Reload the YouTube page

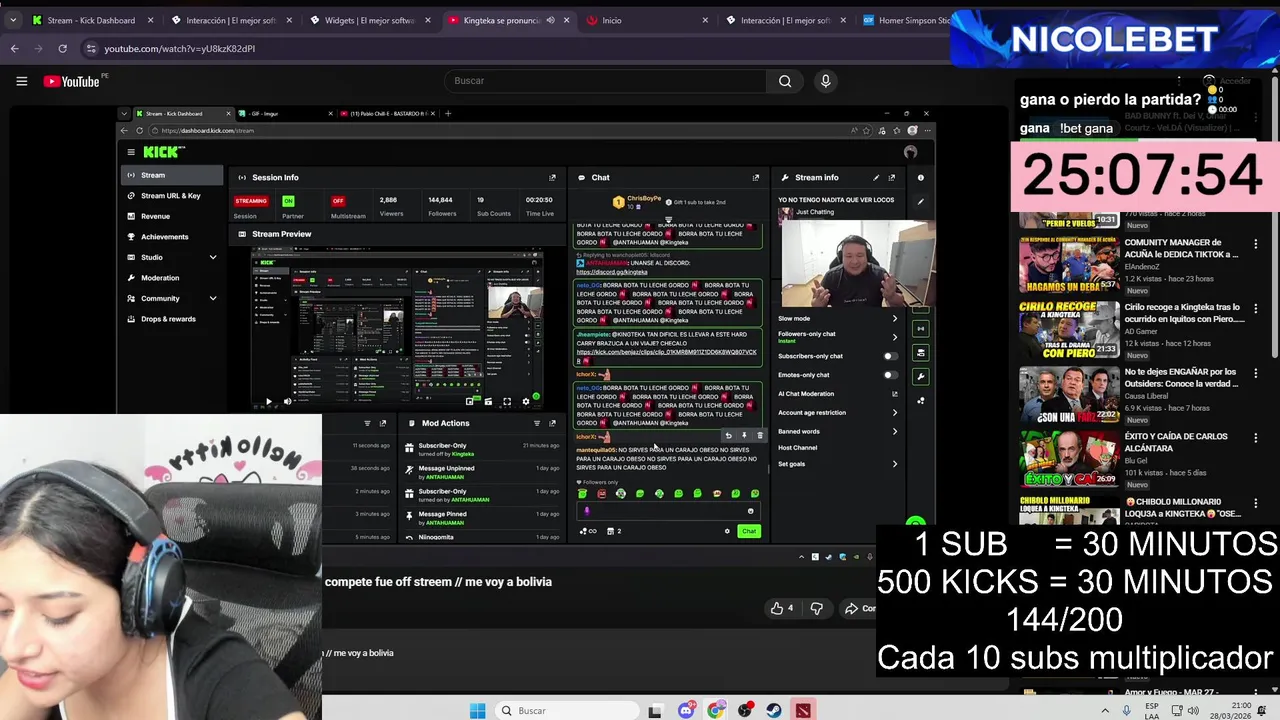[x=62, y=48]
